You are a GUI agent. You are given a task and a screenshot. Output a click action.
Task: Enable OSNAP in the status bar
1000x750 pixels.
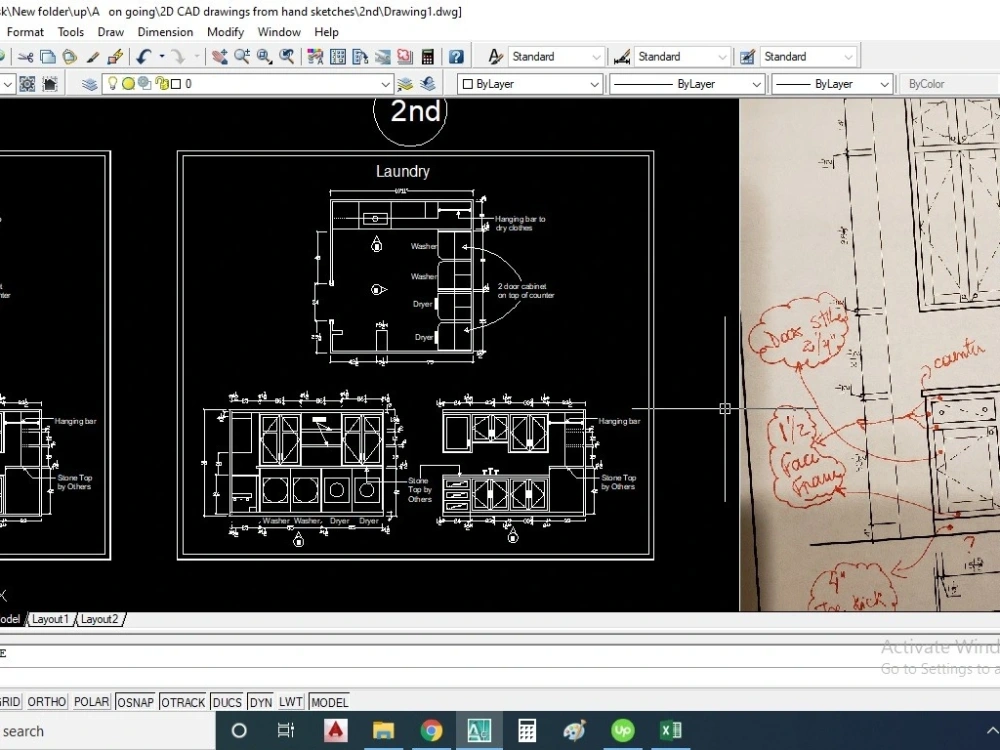point(135,701)
